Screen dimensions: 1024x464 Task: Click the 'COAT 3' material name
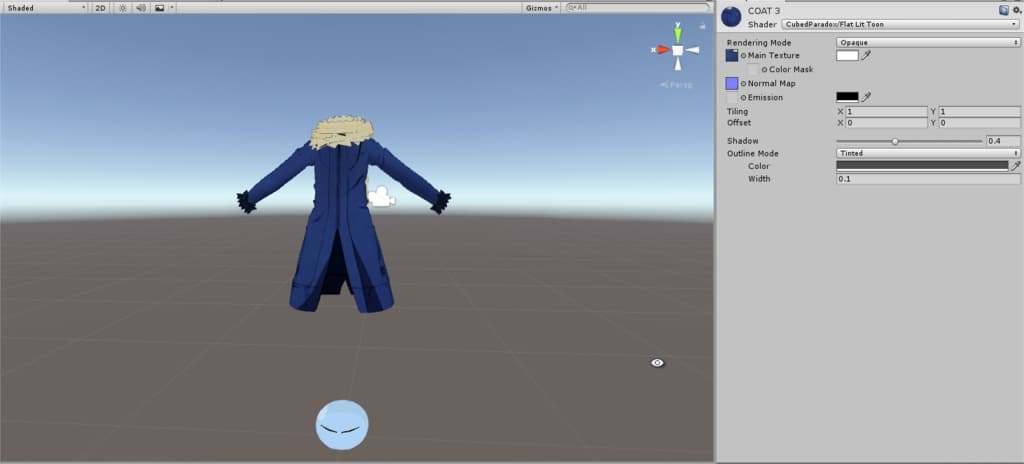tap(763, 11)
